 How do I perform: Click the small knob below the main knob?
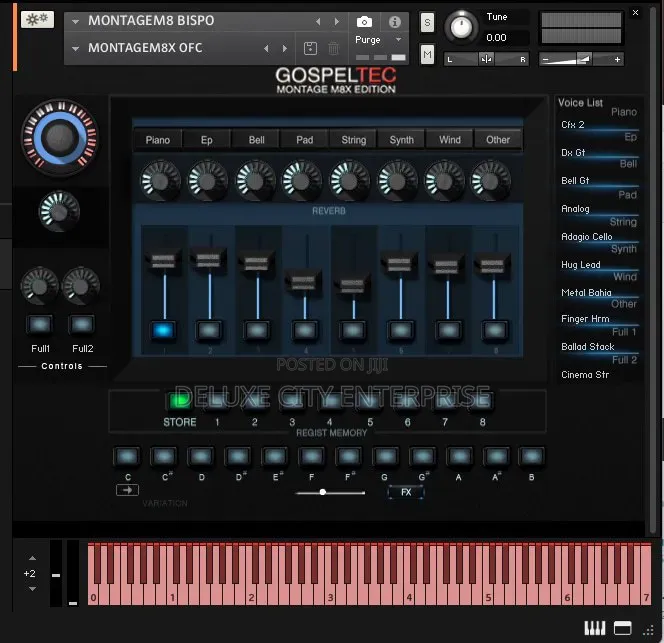point(59,212)
